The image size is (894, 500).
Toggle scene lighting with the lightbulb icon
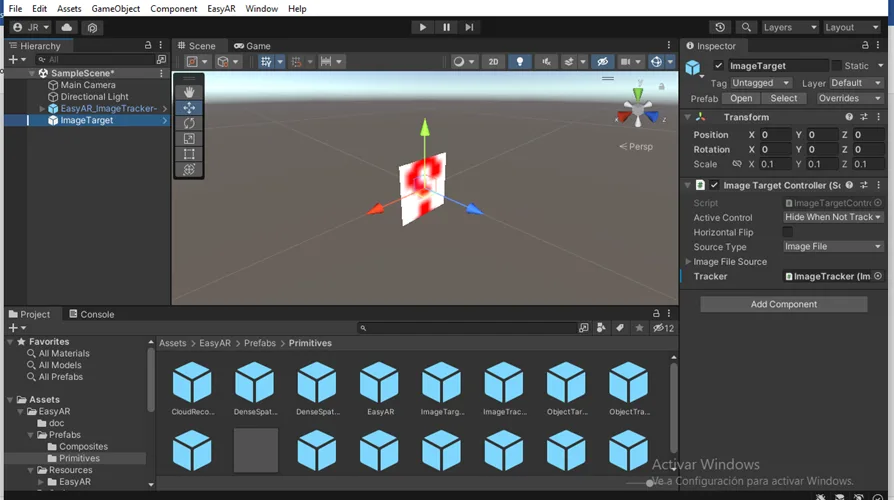519,62
